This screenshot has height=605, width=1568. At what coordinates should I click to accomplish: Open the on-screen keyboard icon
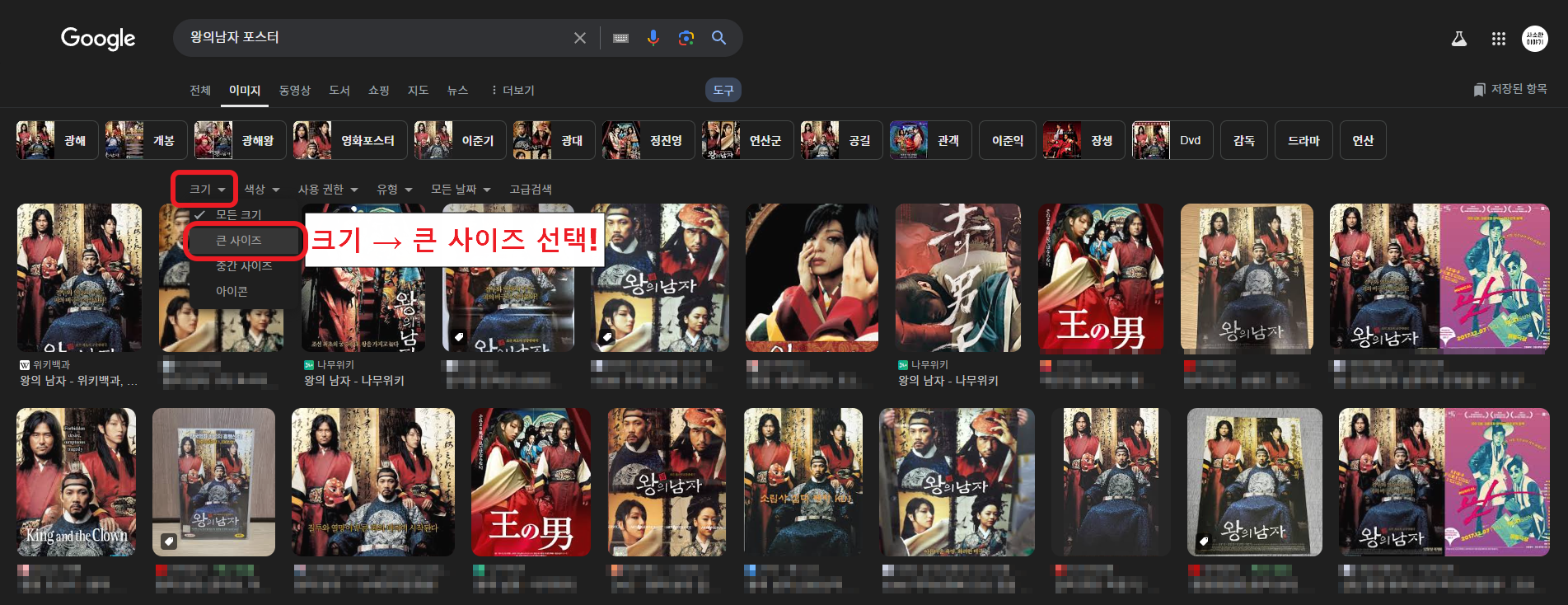(621, 38)
